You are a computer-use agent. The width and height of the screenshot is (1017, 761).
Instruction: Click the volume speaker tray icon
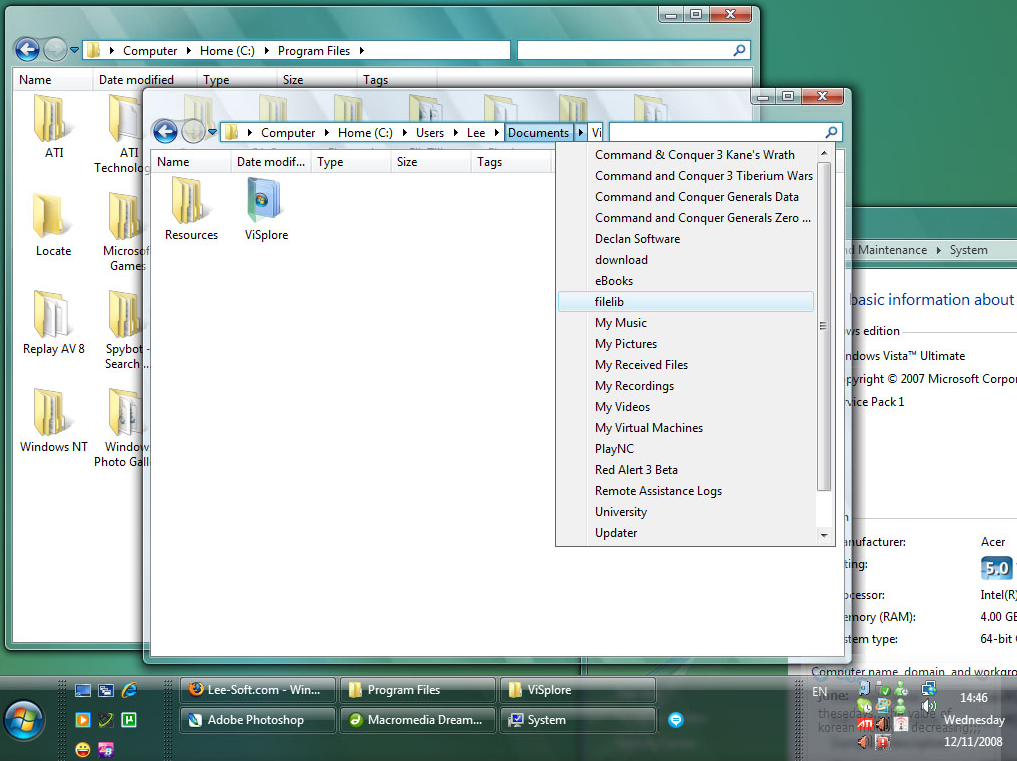coord(929,706)
